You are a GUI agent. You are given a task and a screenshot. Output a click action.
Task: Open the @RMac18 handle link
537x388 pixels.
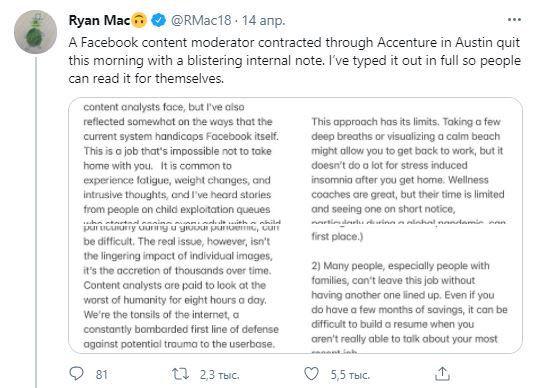point(201,21)
